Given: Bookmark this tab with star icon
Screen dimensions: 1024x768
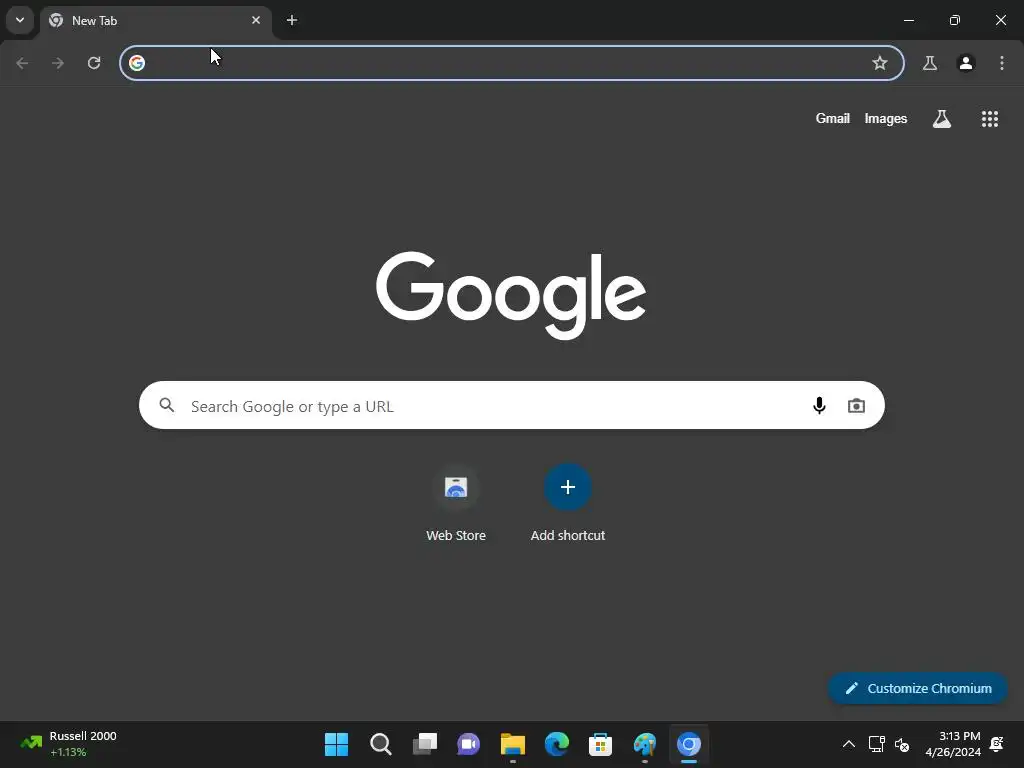Looking at the screenshot, I should [x=880, y=63].
